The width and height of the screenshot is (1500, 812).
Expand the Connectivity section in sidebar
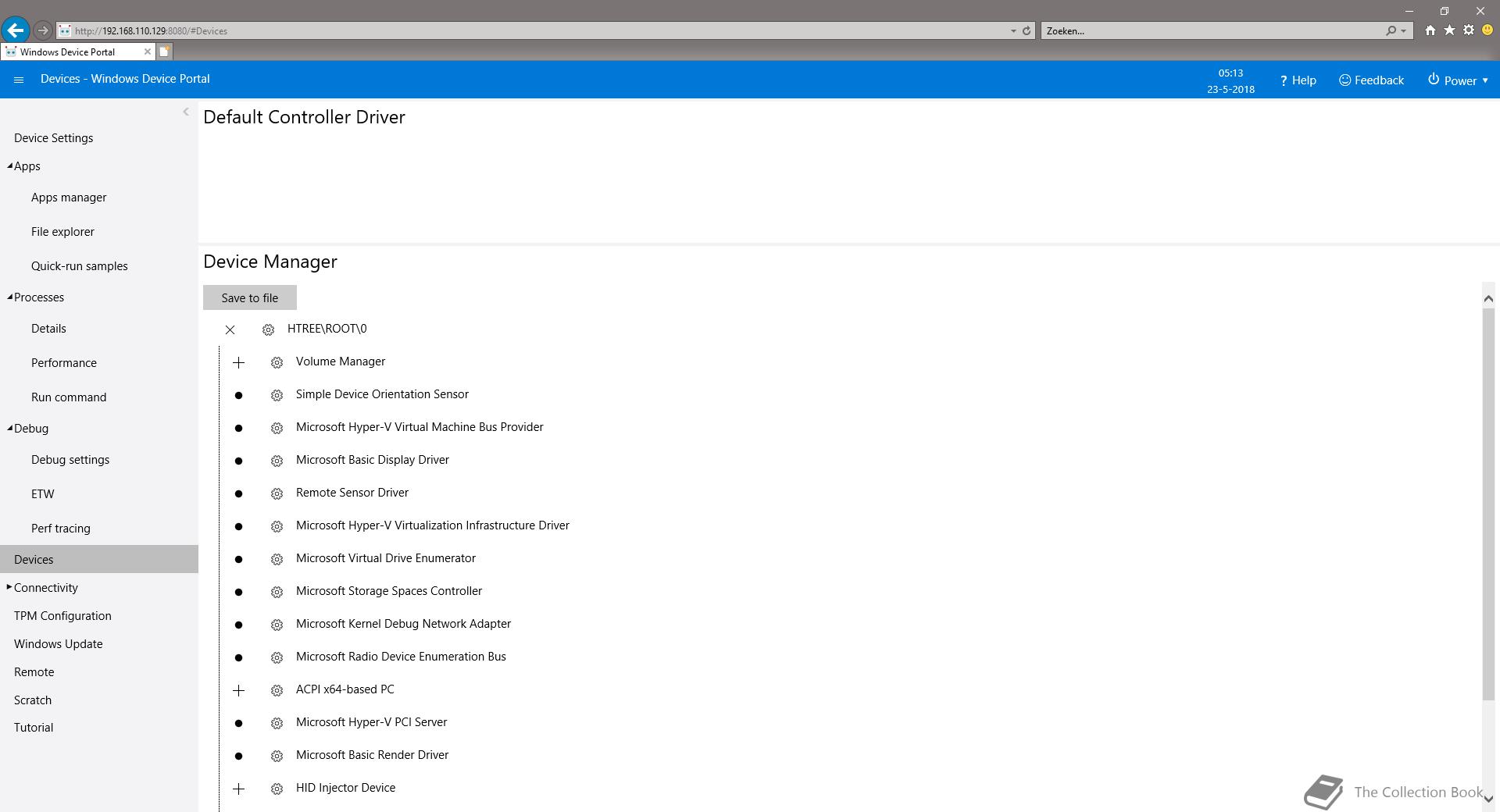pyautogui.click(x=9, y=587)
